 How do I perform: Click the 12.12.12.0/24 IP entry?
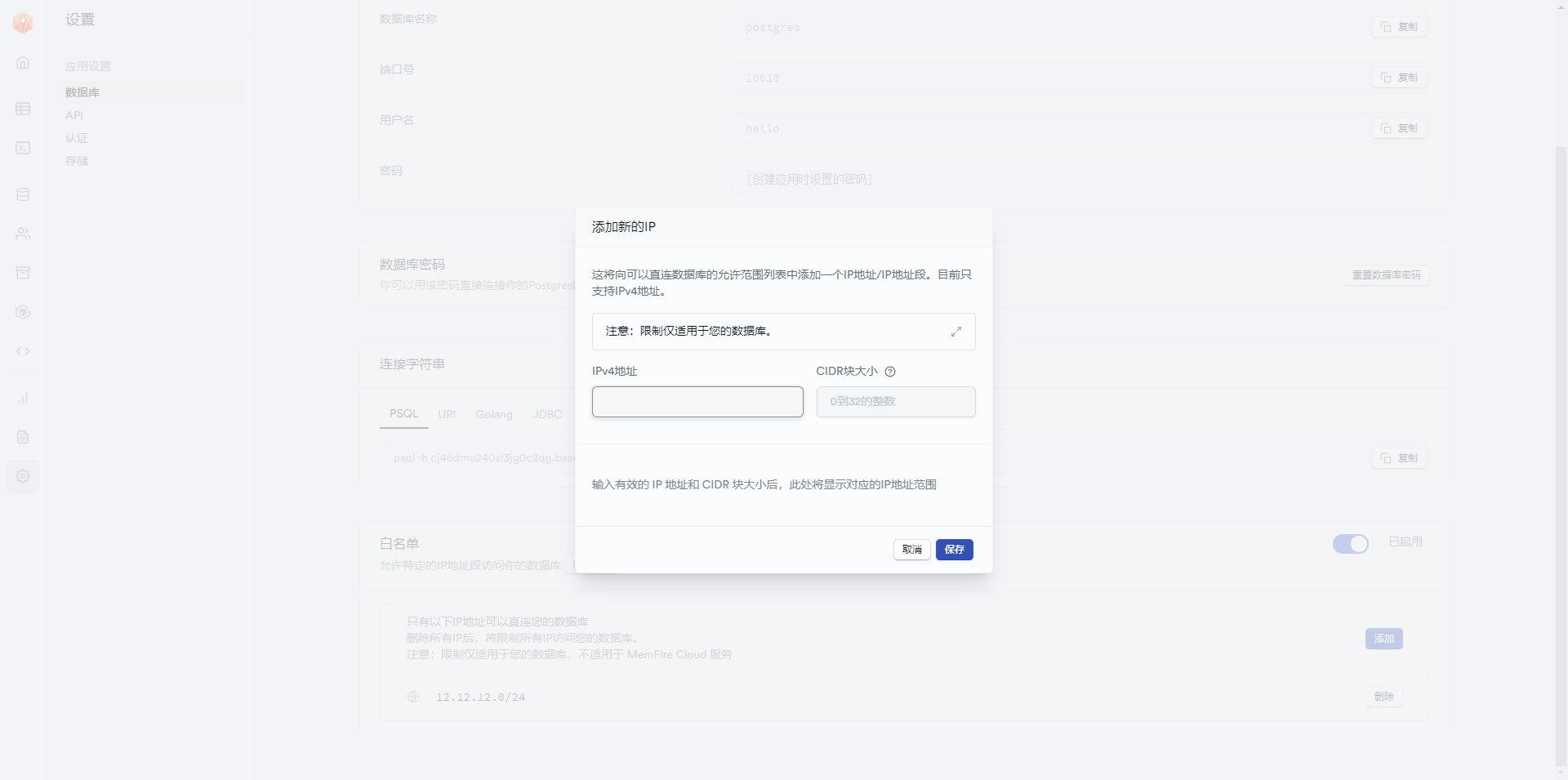coord(480,698)
